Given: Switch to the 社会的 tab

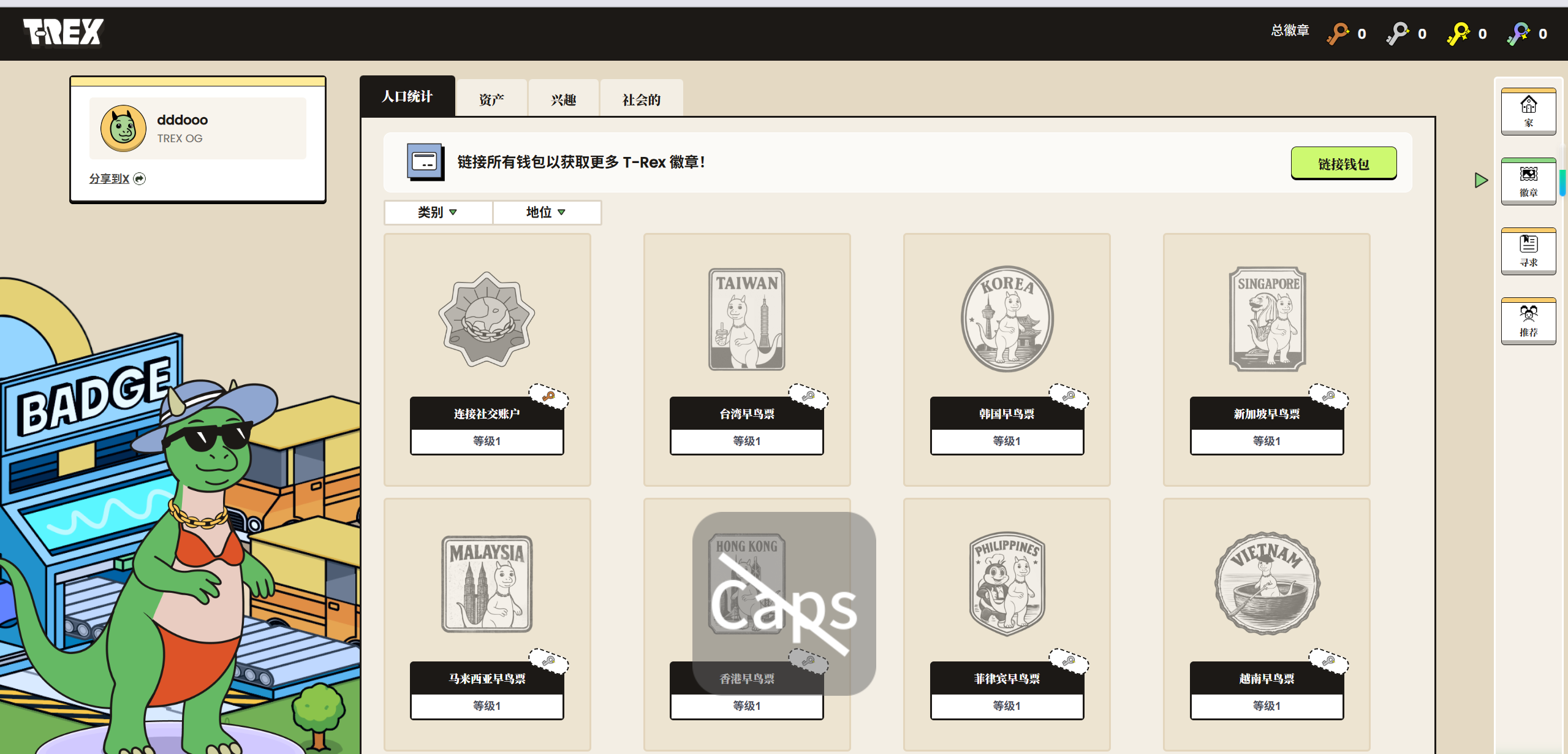Looking at the screenshot, I should pos(641,99).
